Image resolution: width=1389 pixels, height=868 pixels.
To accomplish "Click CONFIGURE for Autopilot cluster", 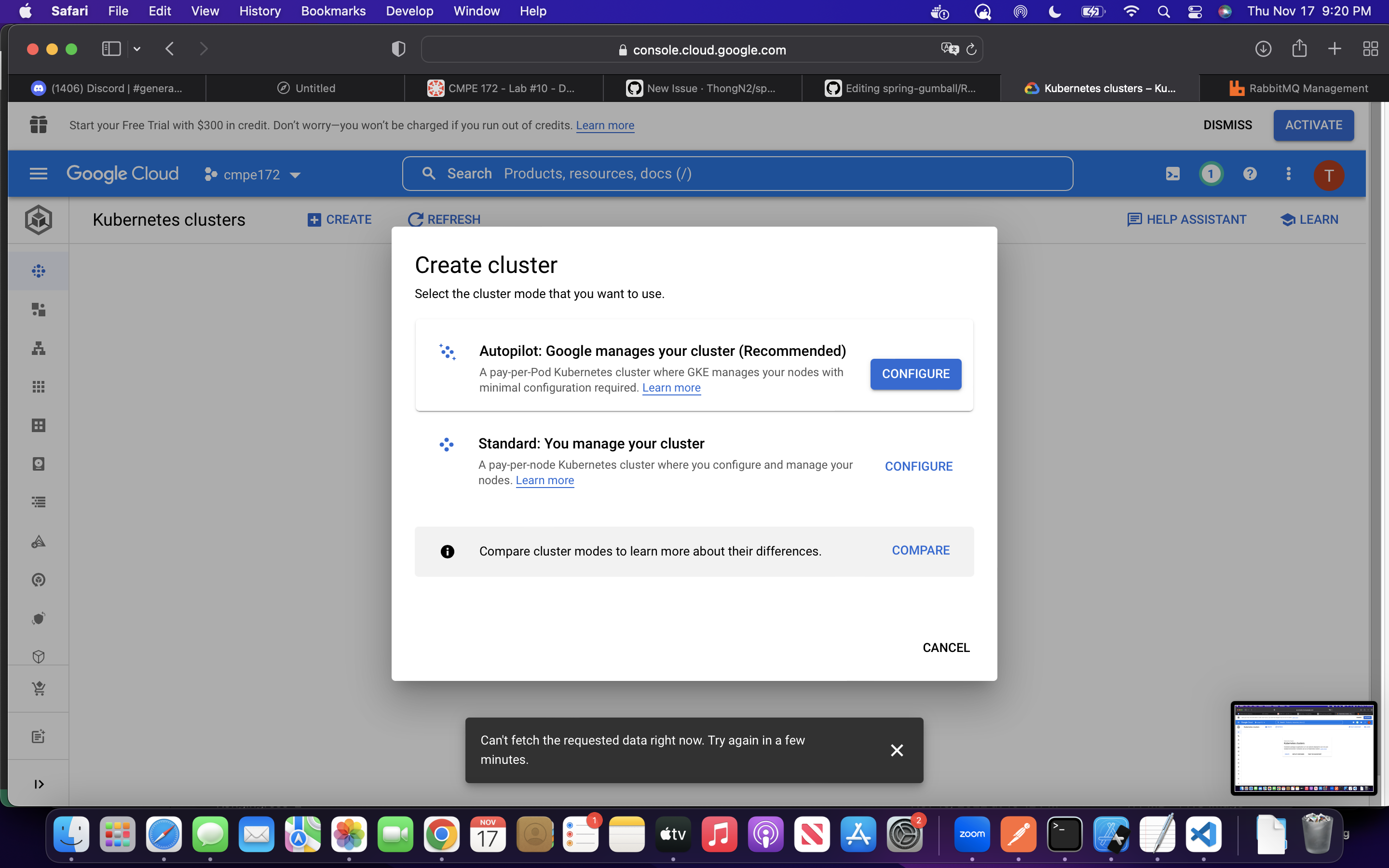I will (x=915, y=374).
